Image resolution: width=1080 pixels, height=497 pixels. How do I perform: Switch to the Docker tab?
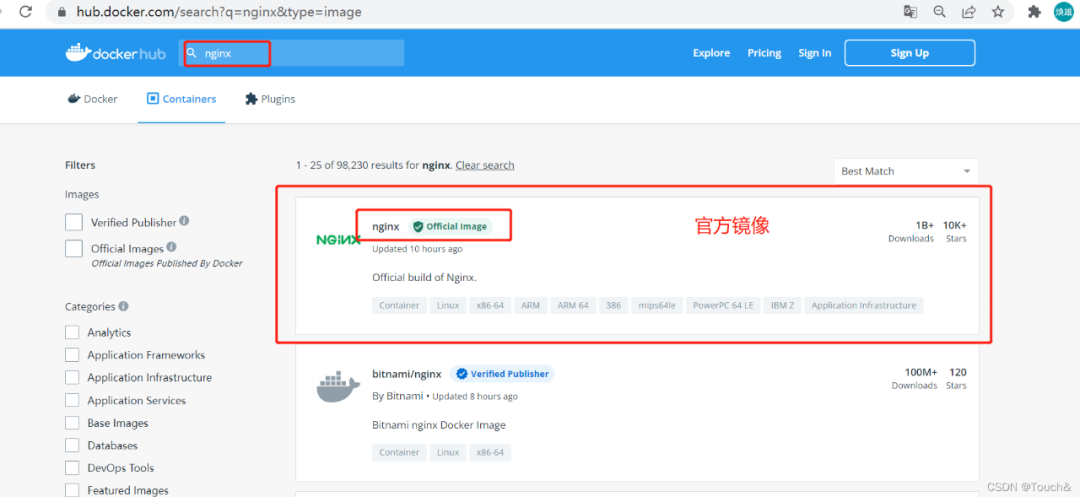[x=93, y=99]
